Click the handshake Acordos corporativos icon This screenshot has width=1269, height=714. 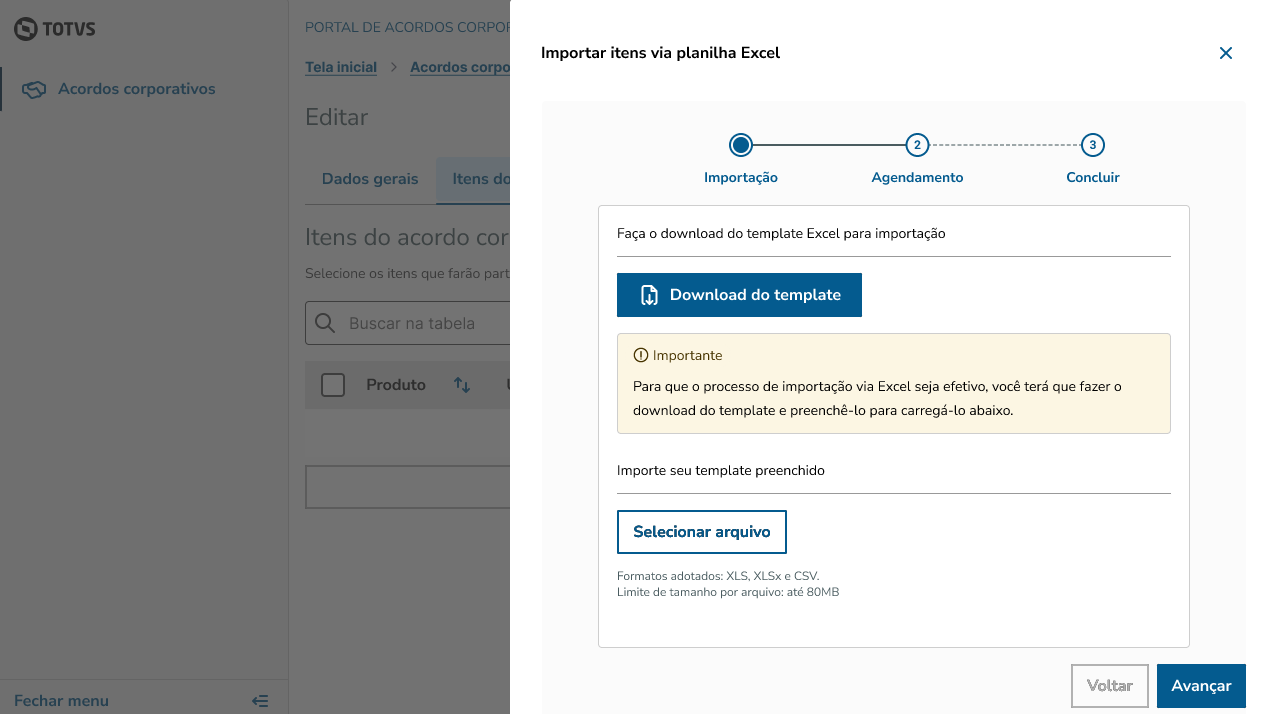click(x=34, y=90)
